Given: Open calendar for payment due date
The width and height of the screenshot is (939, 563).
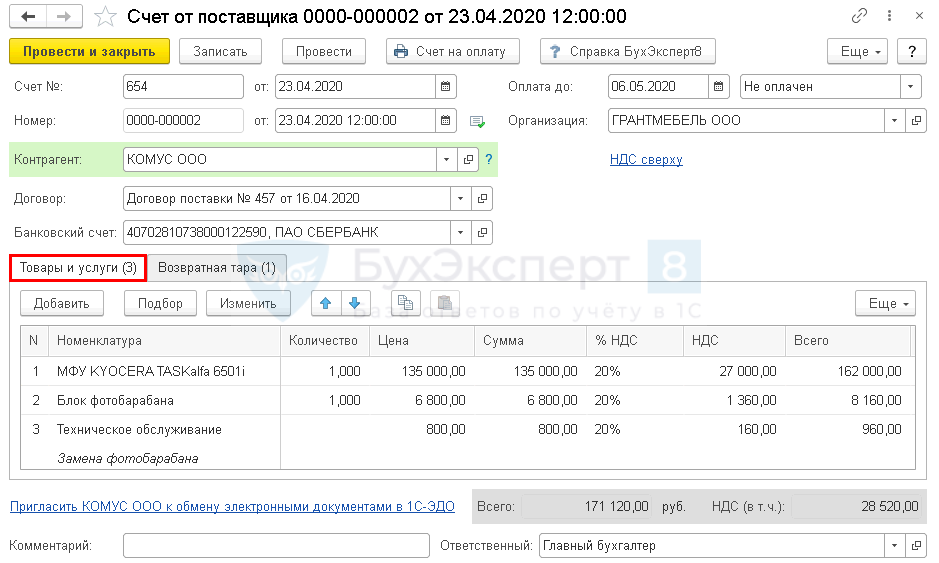Looking at the screenshot, I should (721, 86).
